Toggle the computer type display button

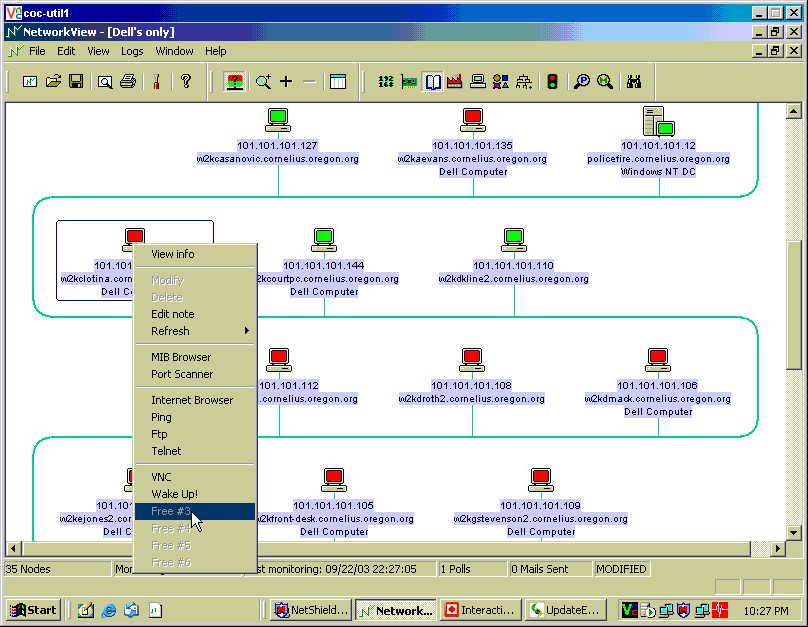478,81
